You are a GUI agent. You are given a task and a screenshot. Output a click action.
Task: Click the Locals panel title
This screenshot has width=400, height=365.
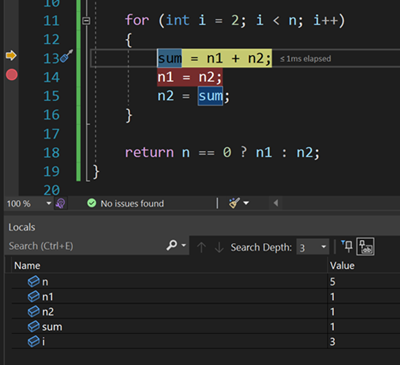click(22, 227)
